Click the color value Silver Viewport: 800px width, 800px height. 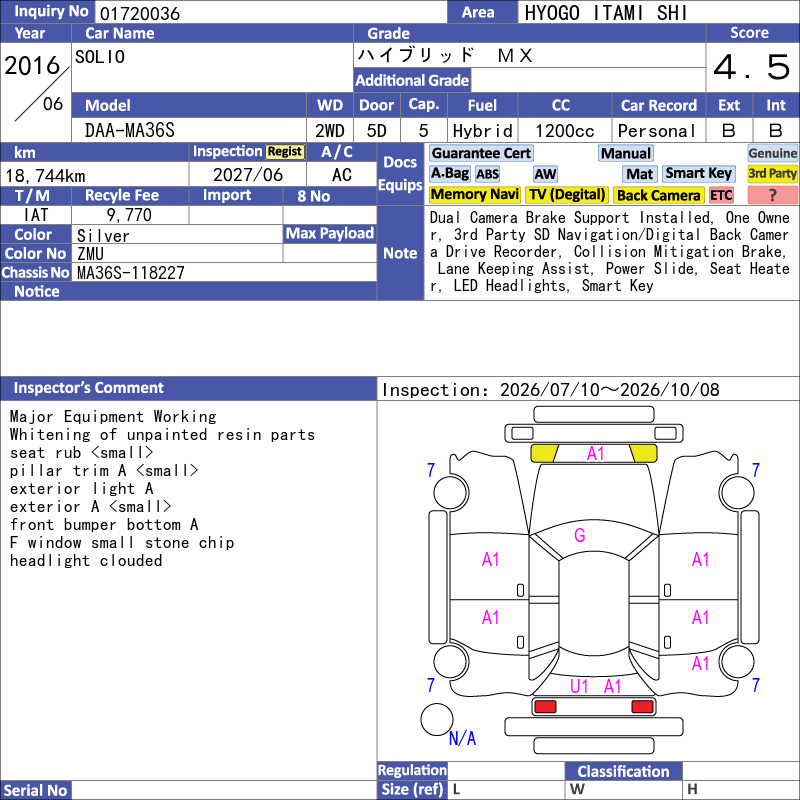coord(103,235)
